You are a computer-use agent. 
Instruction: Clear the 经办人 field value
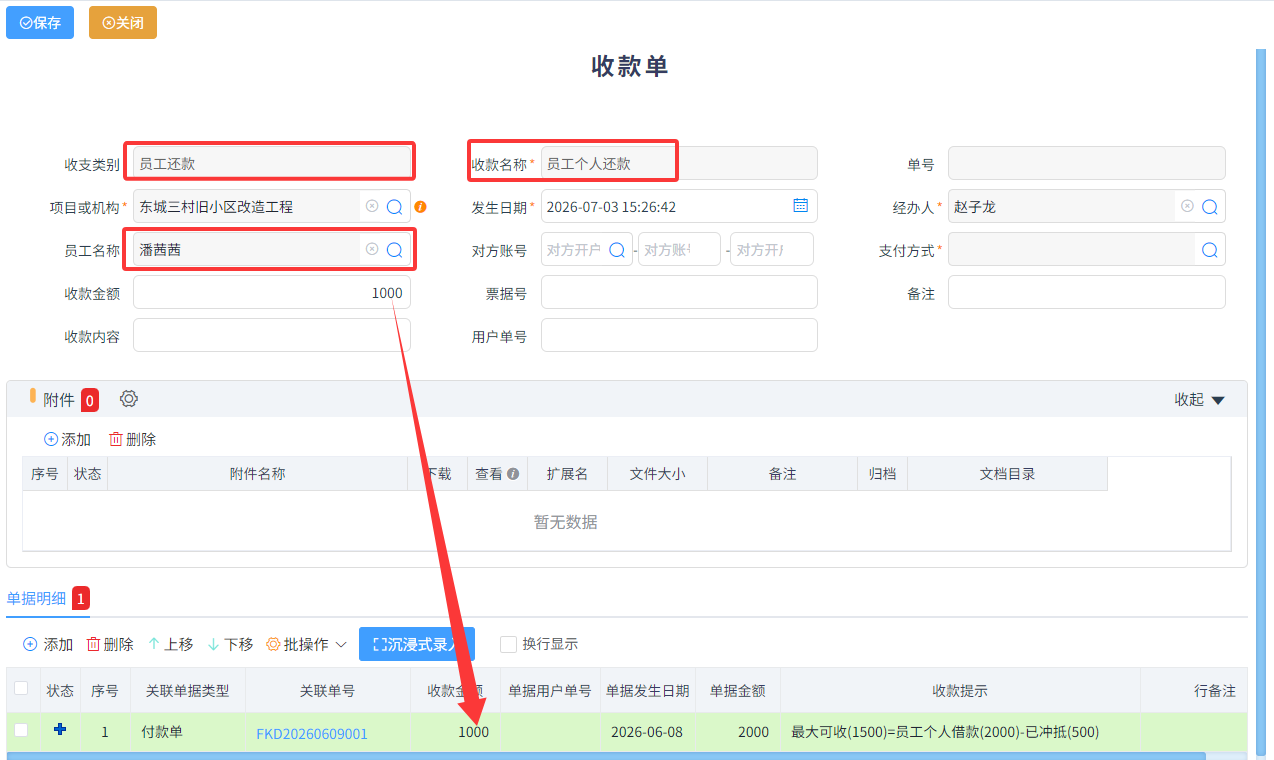(1187, 206)
